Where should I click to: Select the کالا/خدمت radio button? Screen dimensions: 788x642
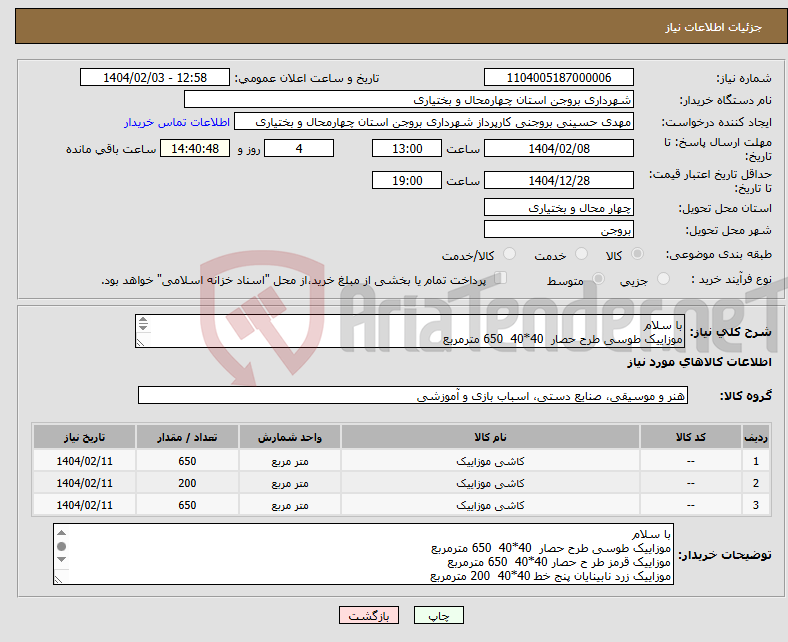(x=510, y=254)
